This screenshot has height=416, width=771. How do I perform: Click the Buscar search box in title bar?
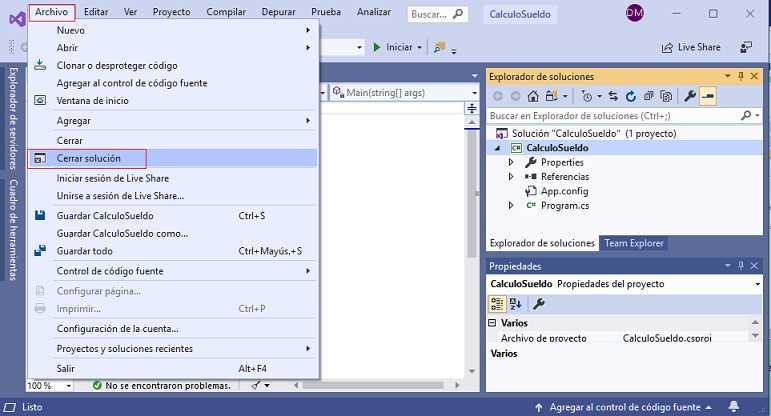coord(437,14)
